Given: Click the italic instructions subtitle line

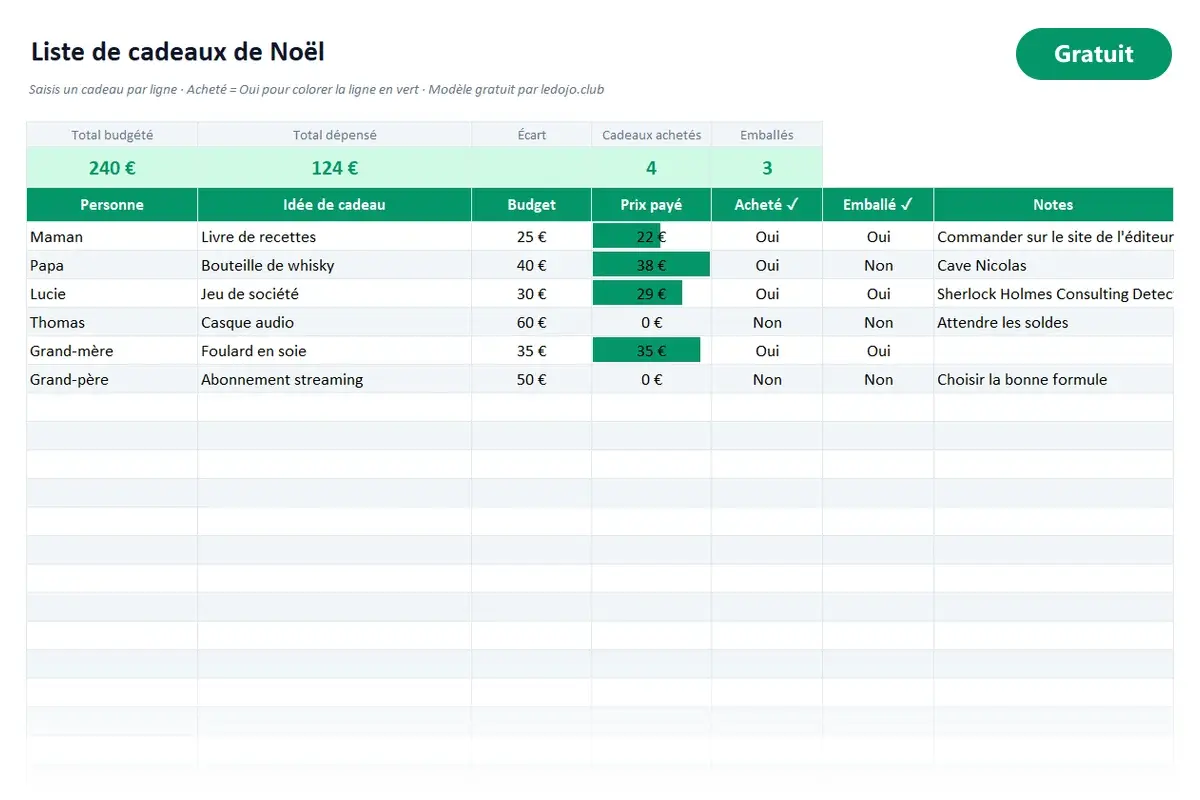Looking at the screenshot, I should (x=317, y=89).
